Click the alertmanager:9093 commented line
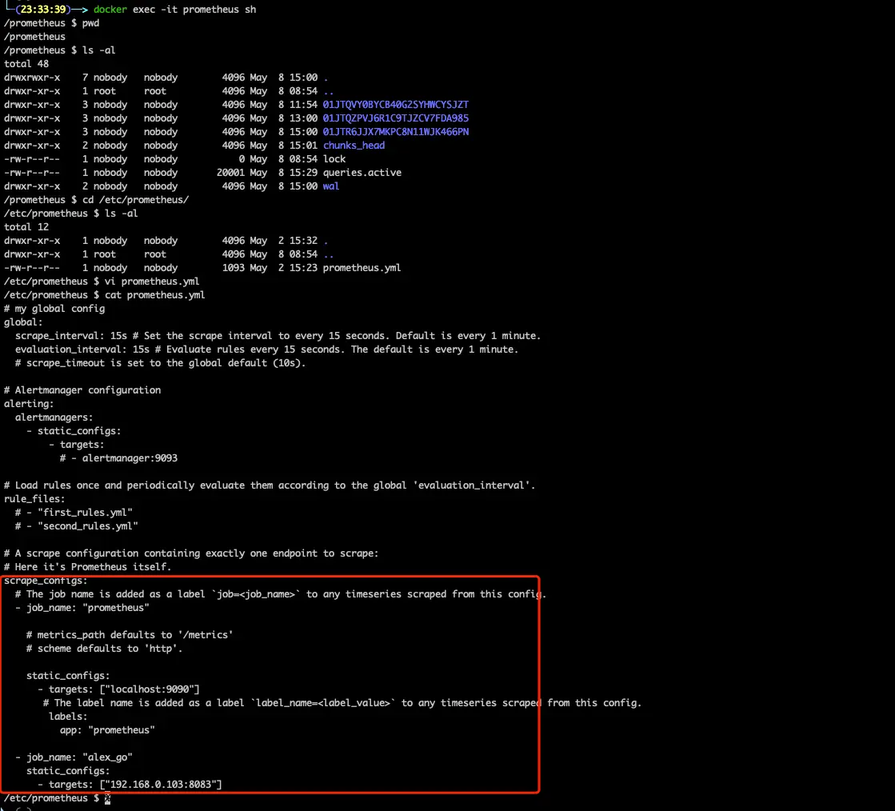Image resolution: width=895 pixels, height=811 pixels. coord(119,458)
